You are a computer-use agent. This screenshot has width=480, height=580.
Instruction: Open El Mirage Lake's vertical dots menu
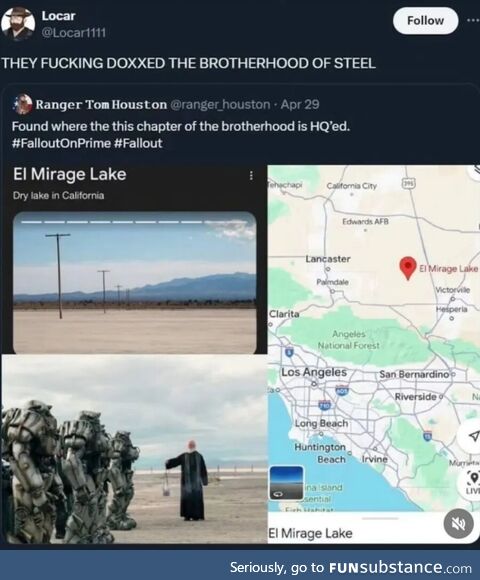[x=251, y=175]
